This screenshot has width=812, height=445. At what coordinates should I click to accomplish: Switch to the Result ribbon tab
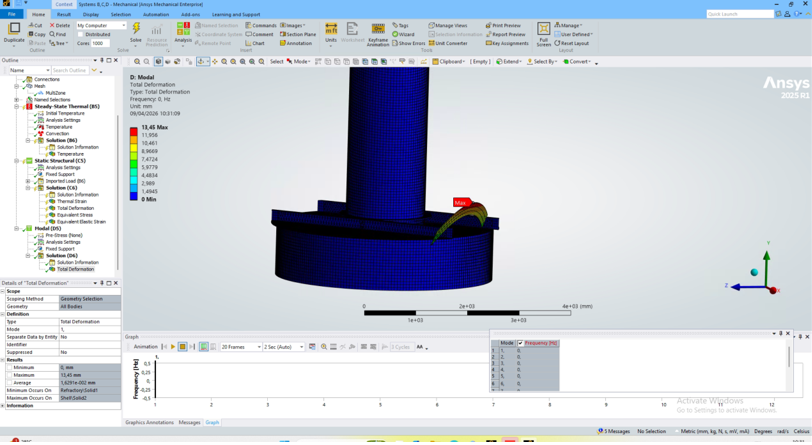(64, 15)
